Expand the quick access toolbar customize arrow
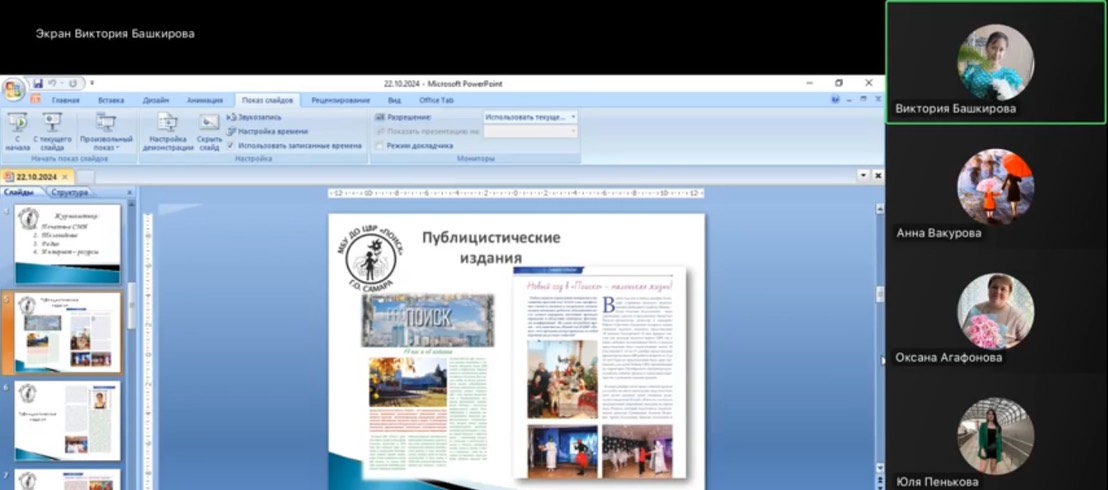Screen dimensions: 1108x490 pyautogui.click(x=92, y=83)
